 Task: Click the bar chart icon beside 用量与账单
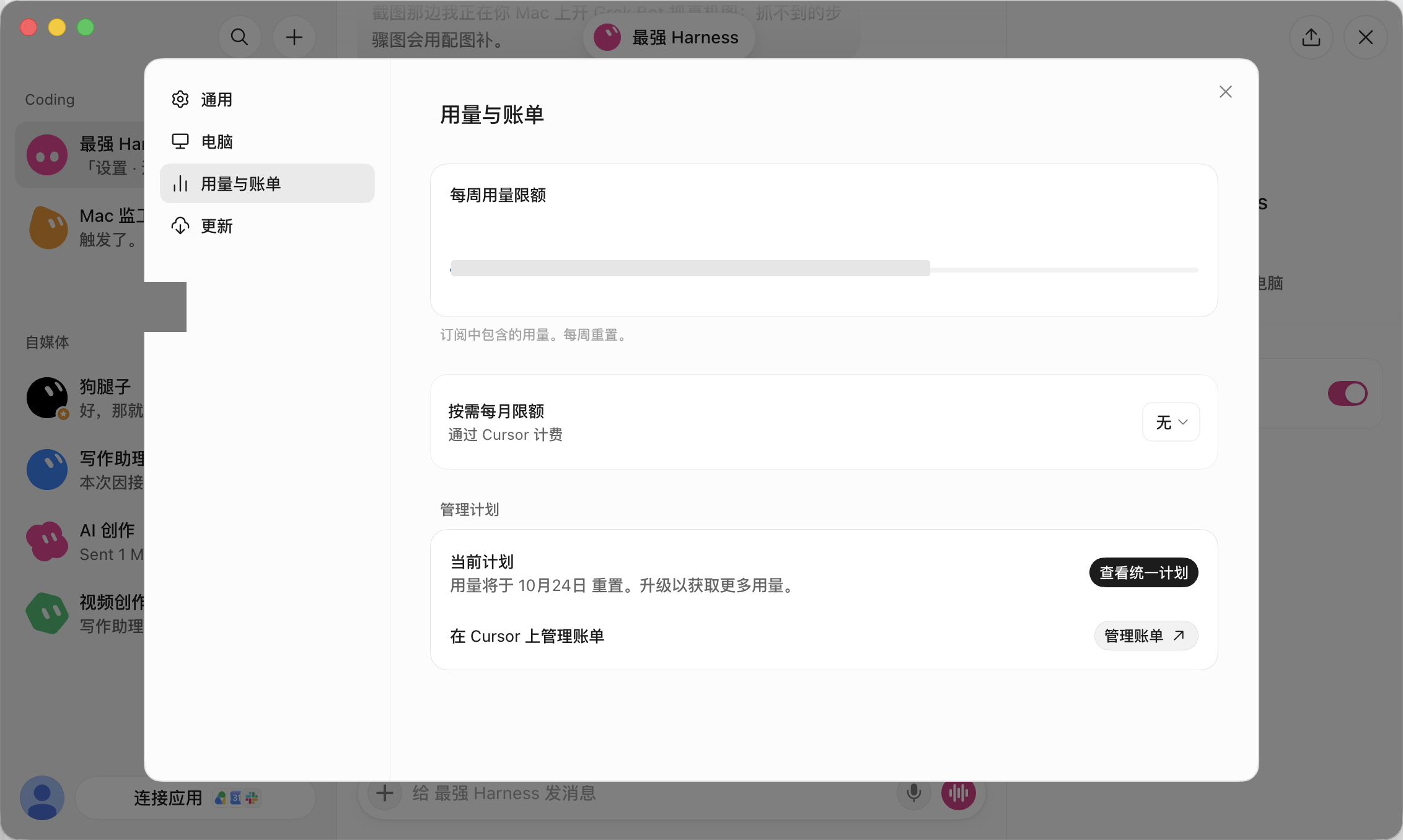point(180,183)
